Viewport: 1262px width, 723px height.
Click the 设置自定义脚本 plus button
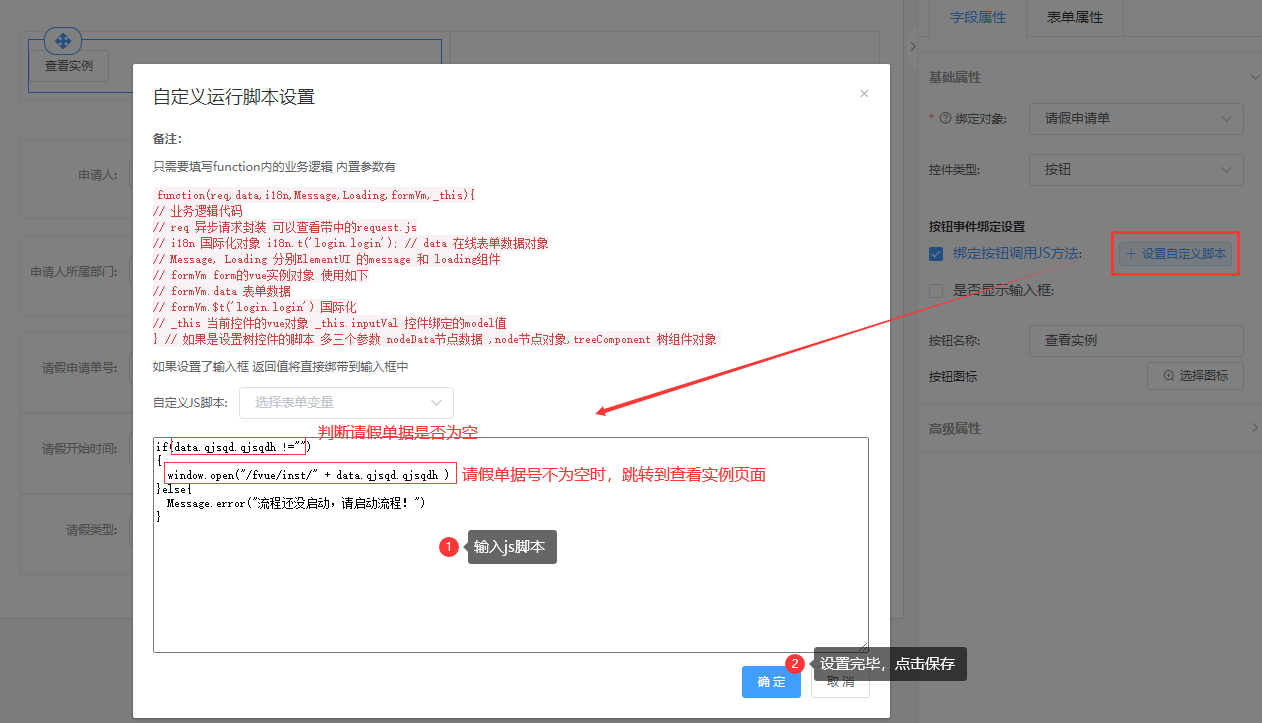1176,254
